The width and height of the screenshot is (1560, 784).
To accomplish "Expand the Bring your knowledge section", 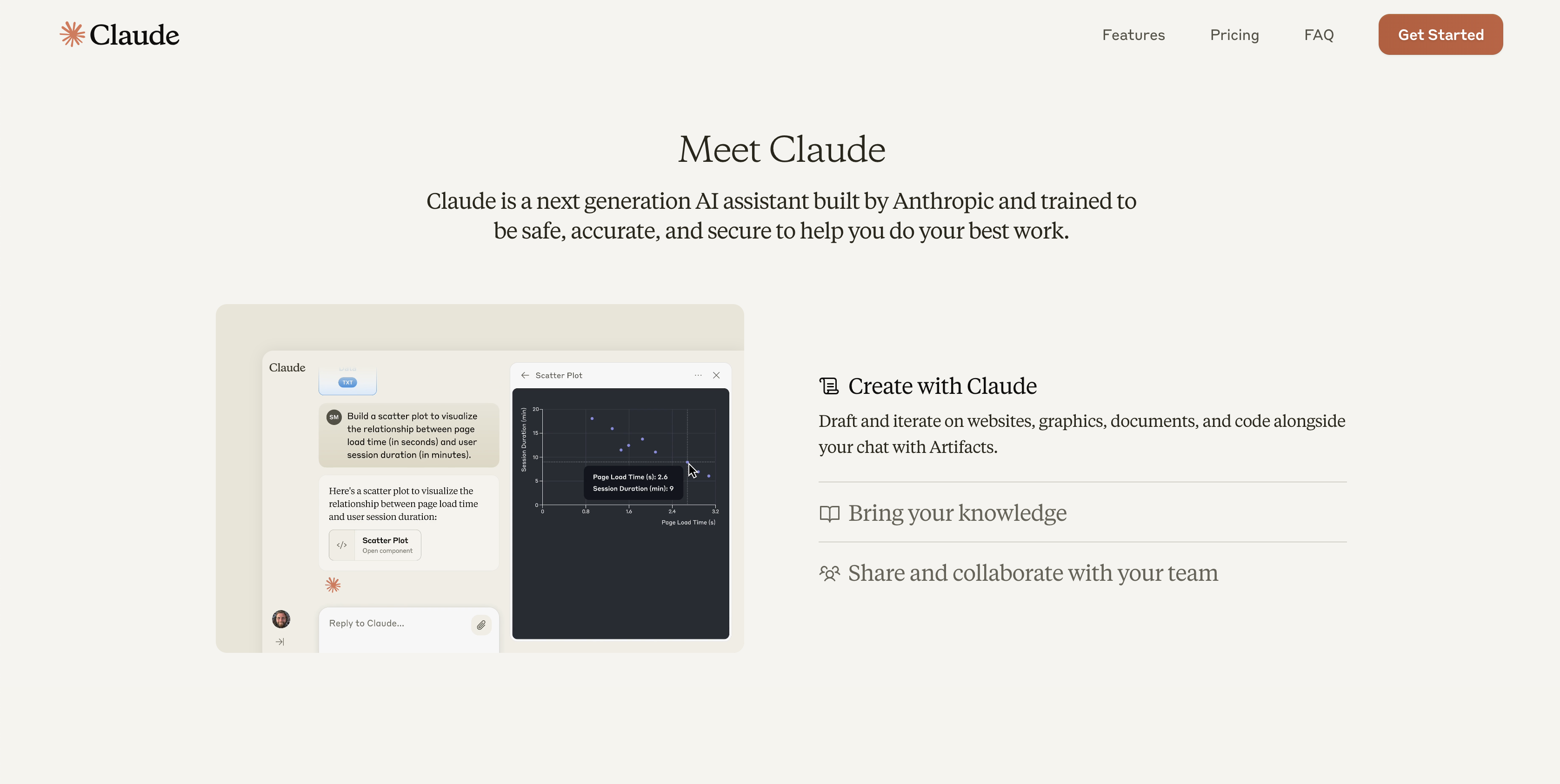I will pyautogui.click(x=957, y=511).
